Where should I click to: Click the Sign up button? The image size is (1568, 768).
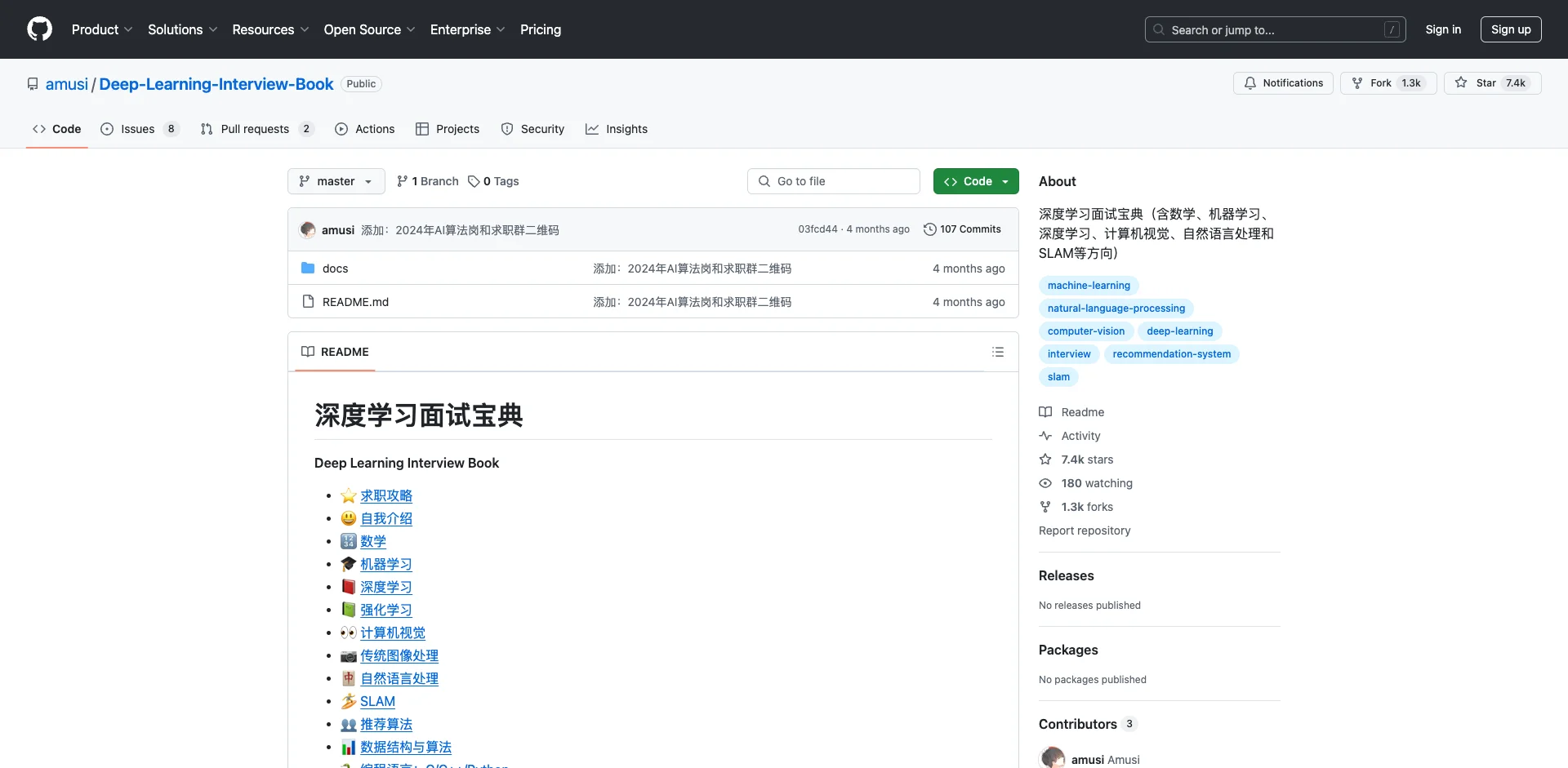tap(1511, 29)
